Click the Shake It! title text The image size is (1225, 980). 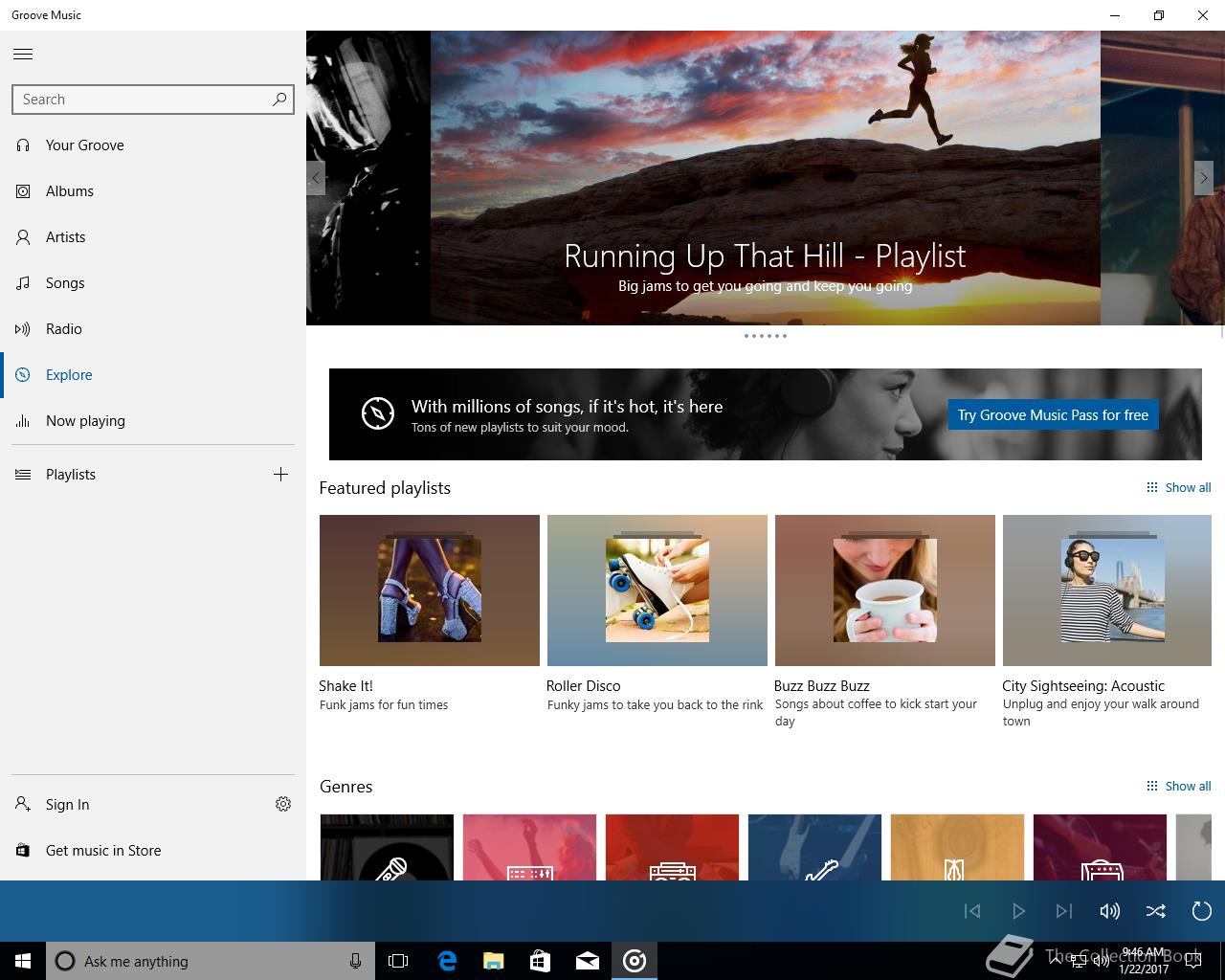pyautogui.click(x=345, y=686)
